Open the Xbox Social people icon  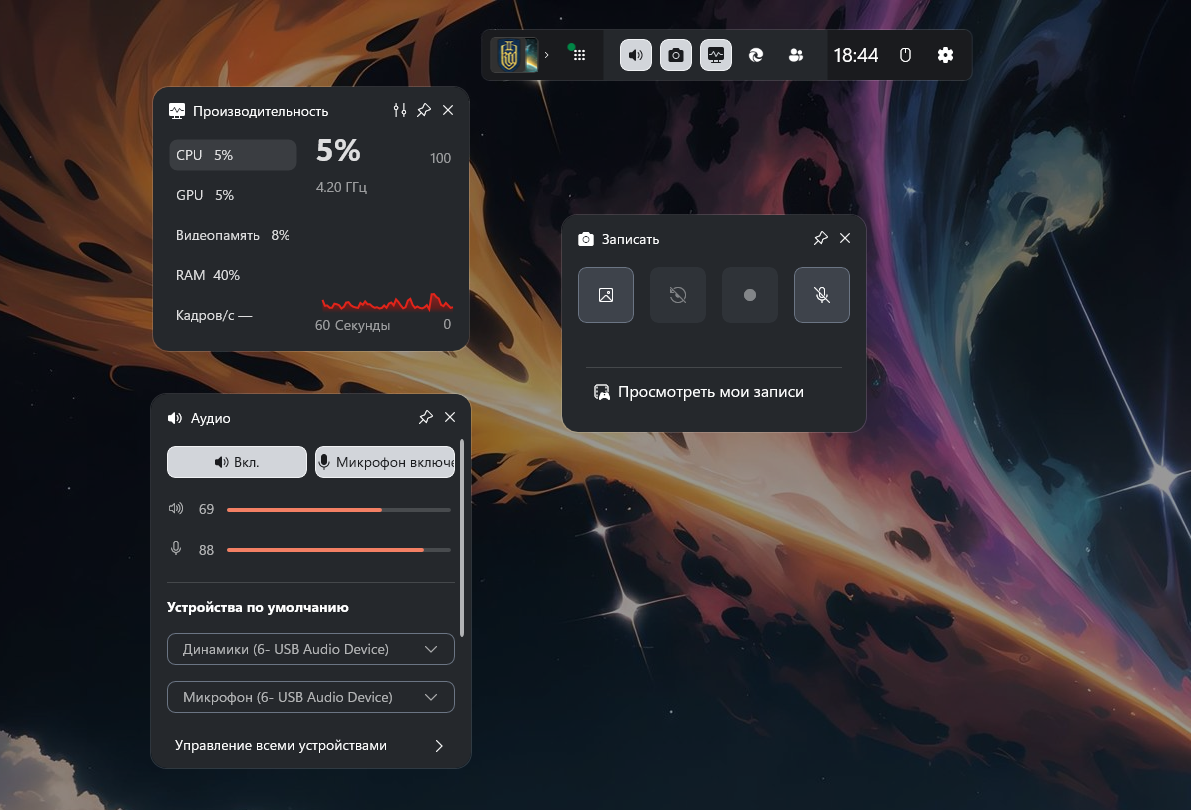click(796, 55)
